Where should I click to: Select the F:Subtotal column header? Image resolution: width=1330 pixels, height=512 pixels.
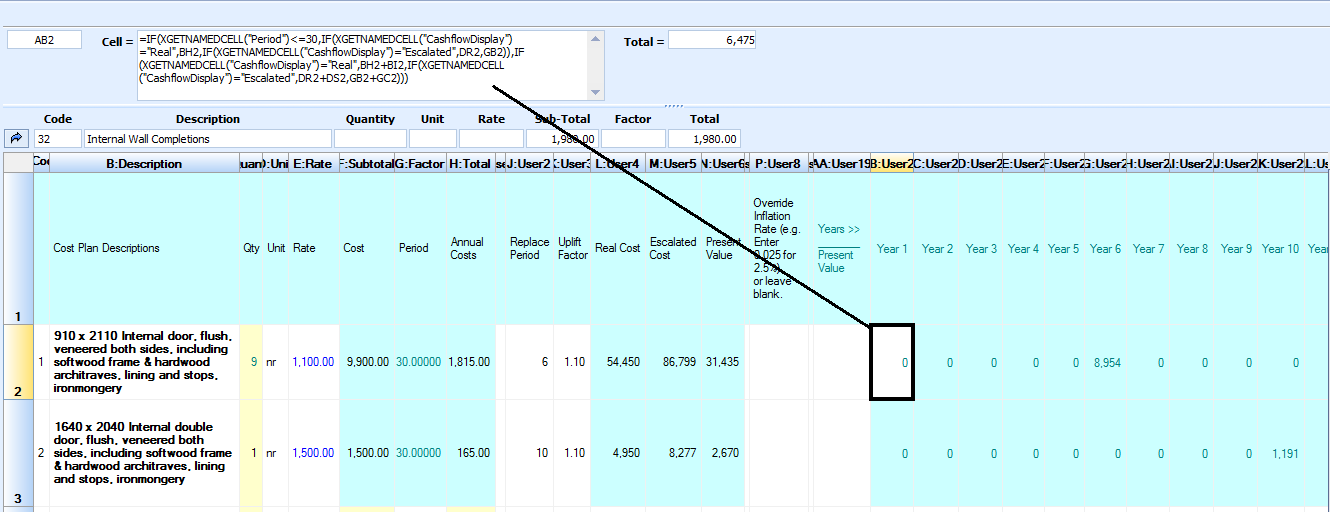pos(365,163)
